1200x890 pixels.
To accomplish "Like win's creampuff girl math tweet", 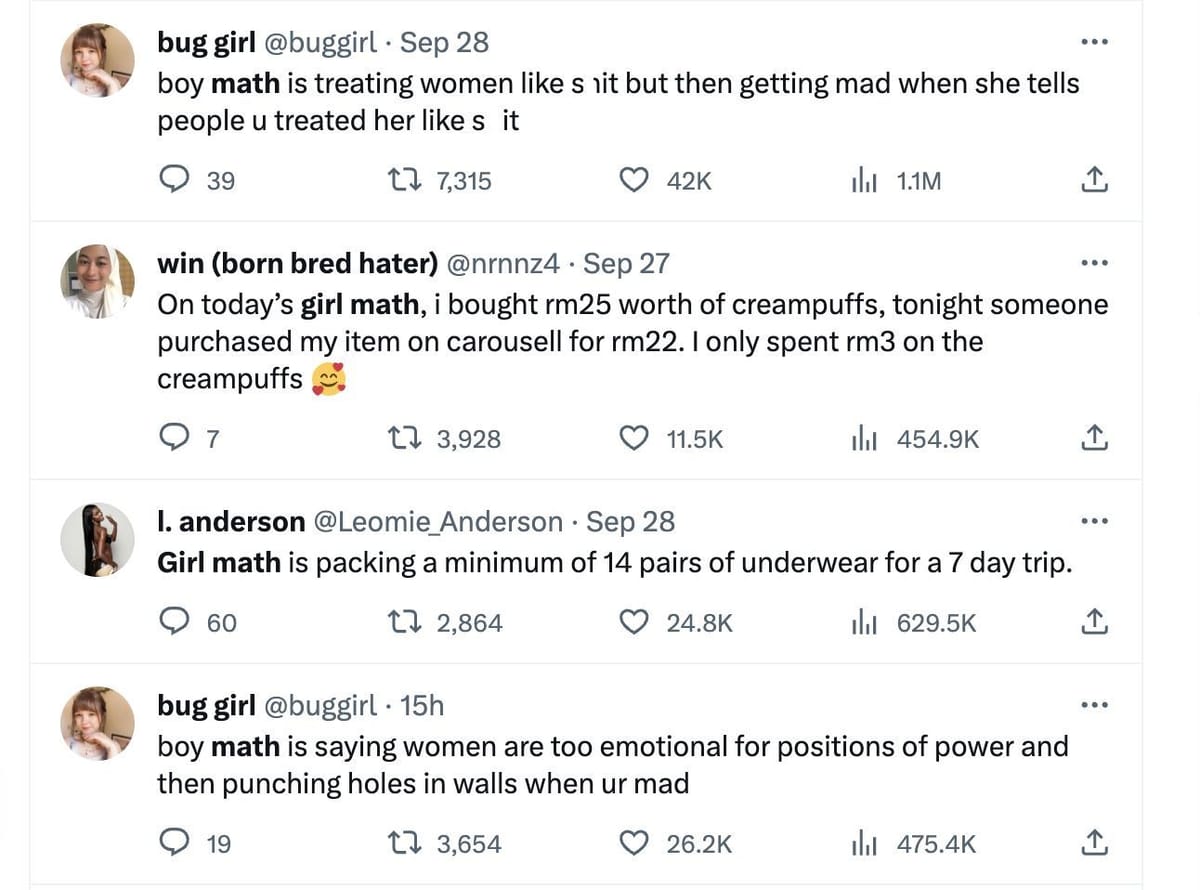I will click(x=634, y=438).
